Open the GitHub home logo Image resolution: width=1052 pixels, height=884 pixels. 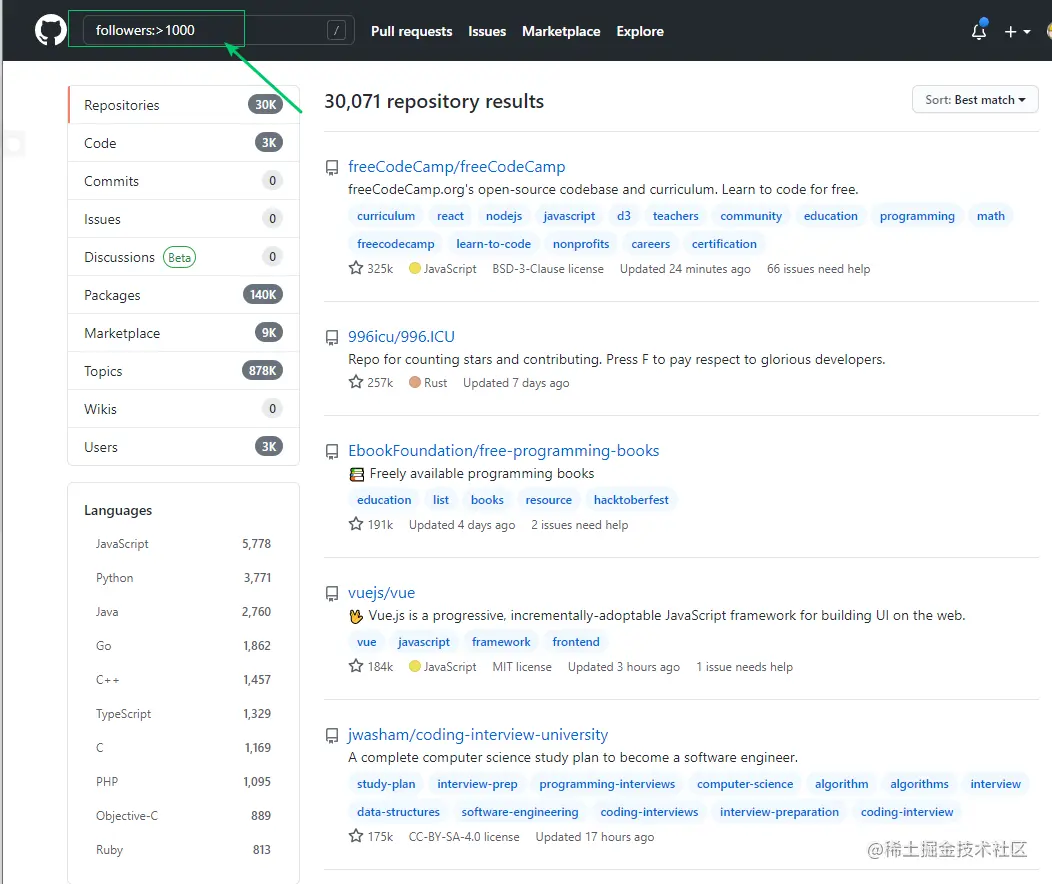[x=51, y=30]
